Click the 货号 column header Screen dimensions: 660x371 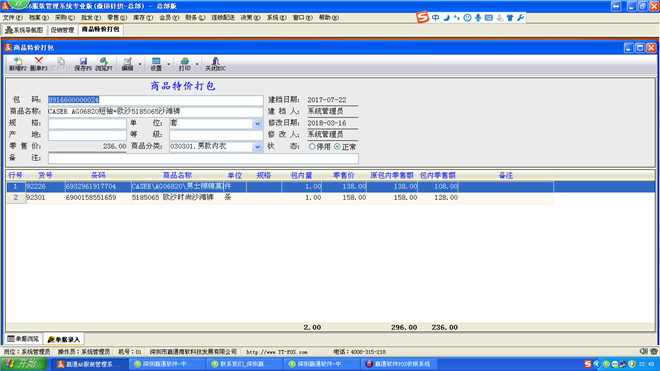(45, 175)
